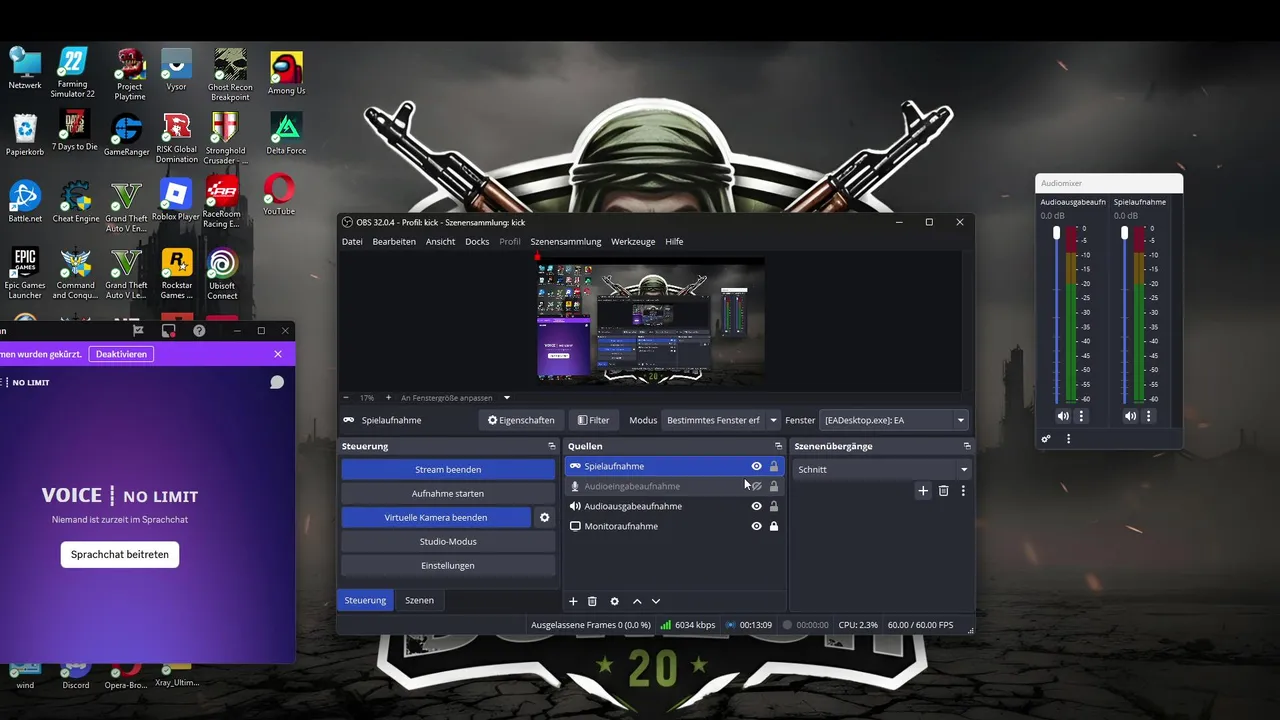Click Deaktivieren in purple banner
Viewport: 1280px width, 720px height.
coord(122,354)
